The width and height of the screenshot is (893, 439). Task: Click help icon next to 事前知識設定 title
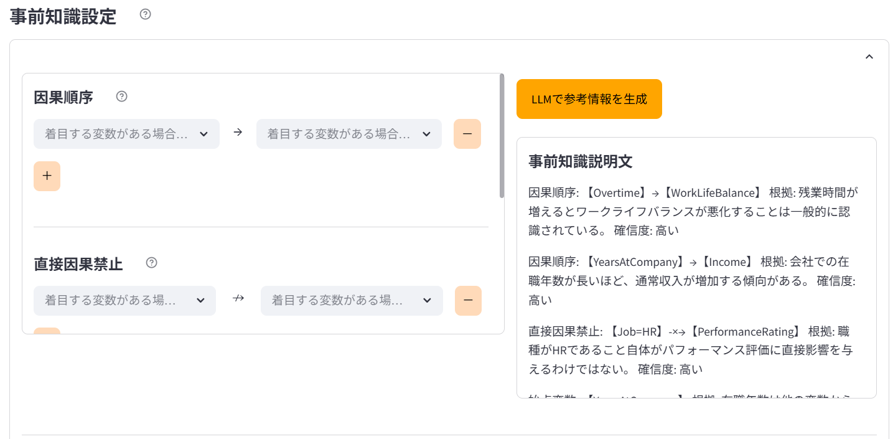tap(145, 15)
